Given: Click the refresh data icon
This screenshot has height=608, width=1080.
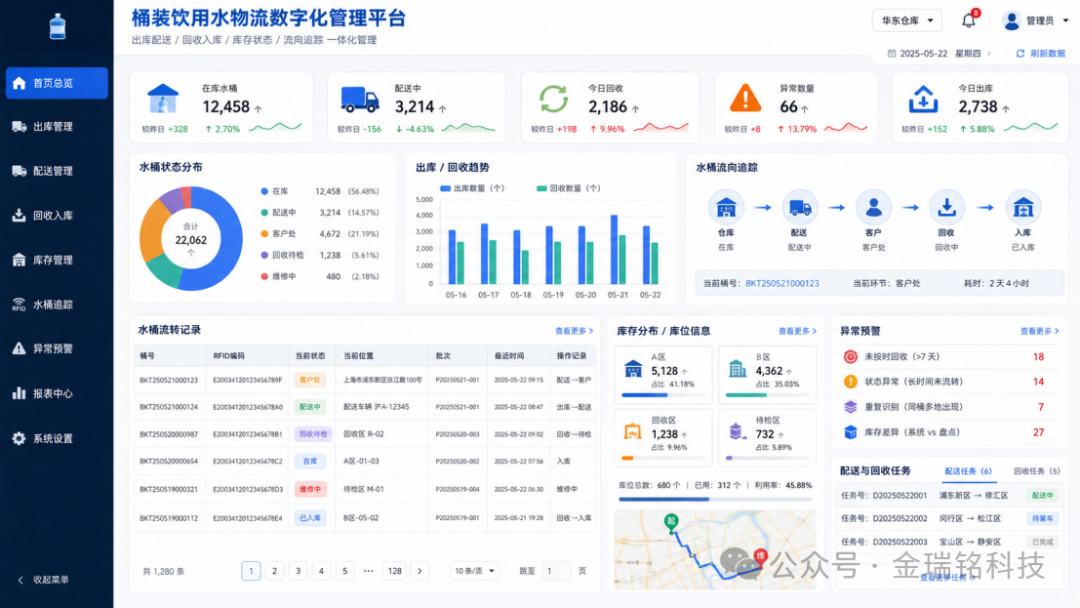Looking at the screenshot, I should point(1020,53).
